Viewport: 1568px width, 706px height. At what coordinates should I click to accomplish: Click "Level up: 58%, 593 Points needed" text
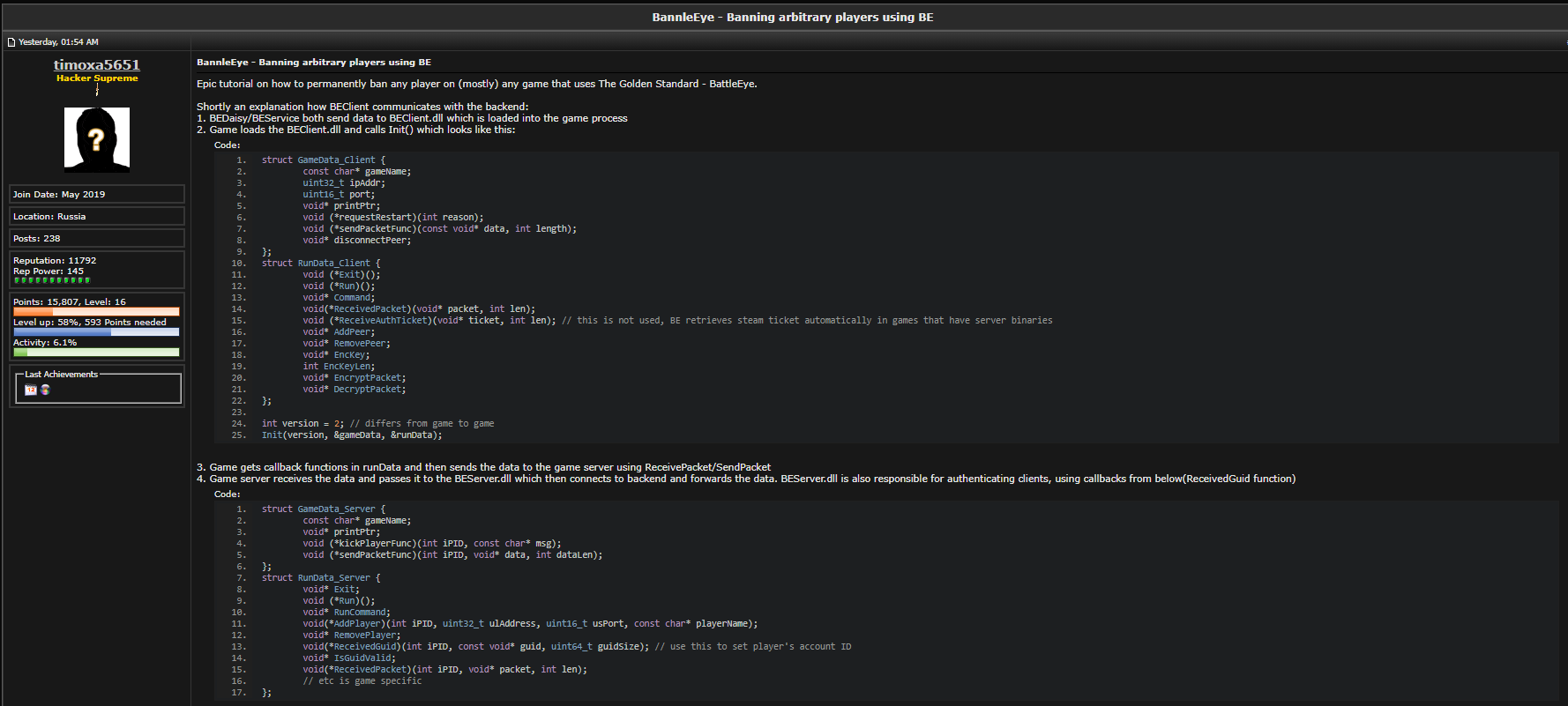[90, 322]
